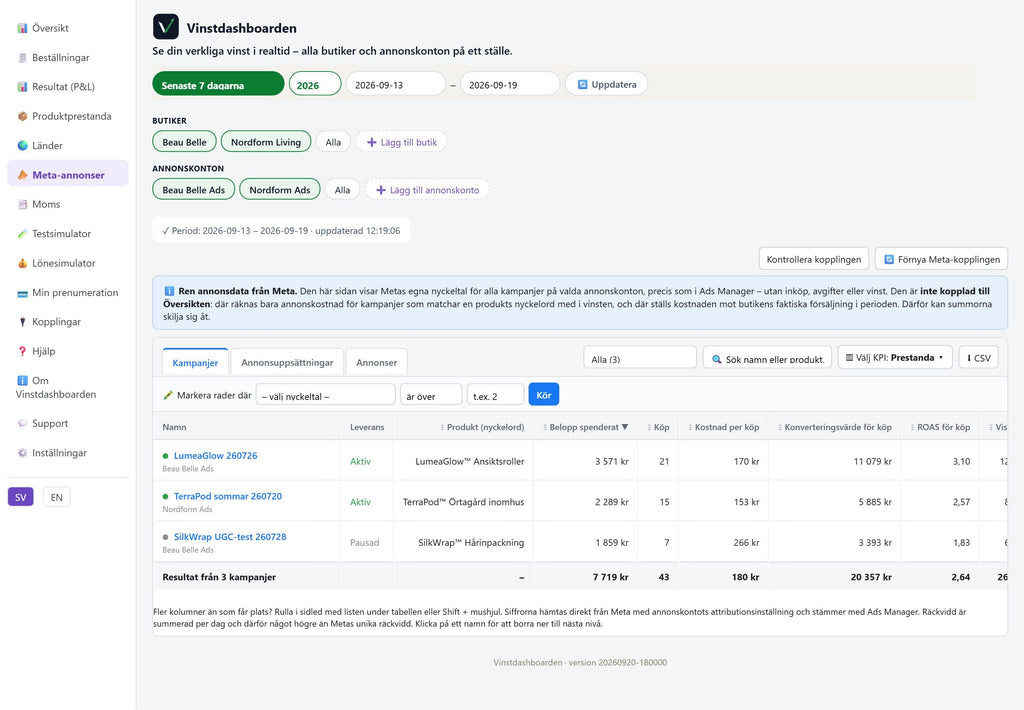Open the Välj KPI: Prestanda dropdown
The image size is (1024, 710).
click(x=895, y=357)
